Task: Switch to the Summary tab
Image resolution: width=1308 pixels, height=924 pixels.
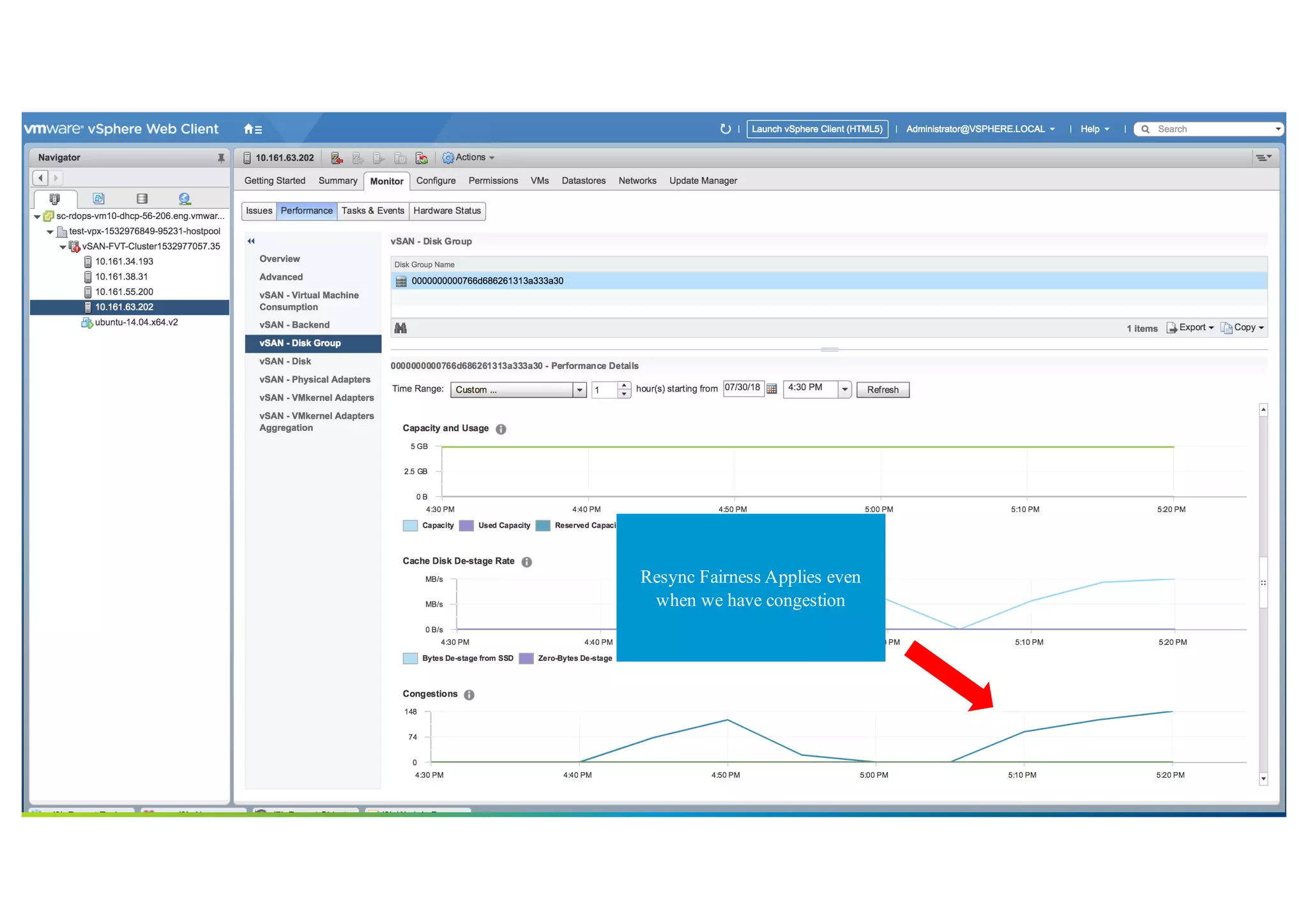Action: coord(338,181)
